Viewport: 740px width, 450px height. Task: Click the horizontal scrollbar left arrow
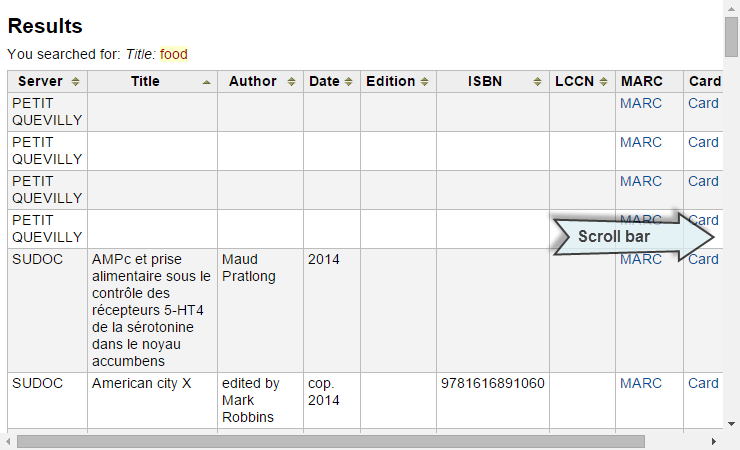pos(8,441)
